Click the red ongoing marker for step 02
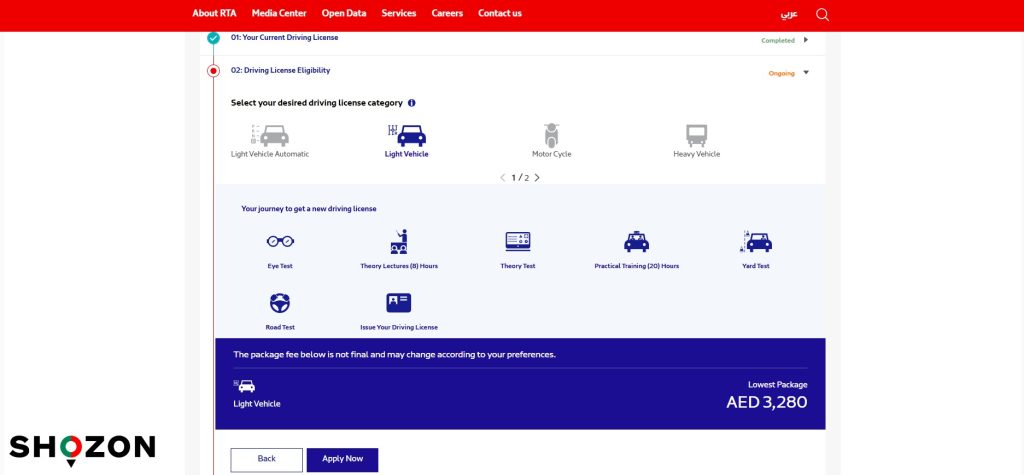 (x=214, y=71)
